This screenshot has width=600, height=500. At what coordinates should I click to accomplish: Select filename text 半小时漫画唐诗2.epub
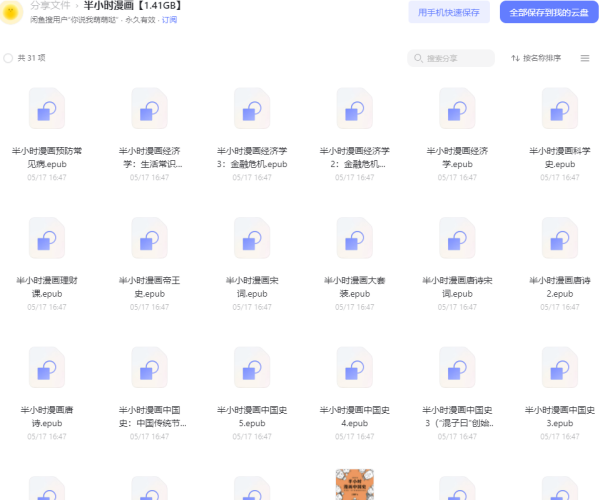[x=559, y=287]
